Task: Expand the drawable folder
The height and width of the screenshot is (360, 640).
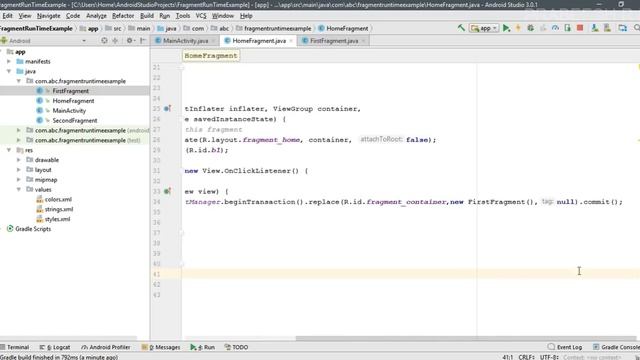Action: click(19, 160)
